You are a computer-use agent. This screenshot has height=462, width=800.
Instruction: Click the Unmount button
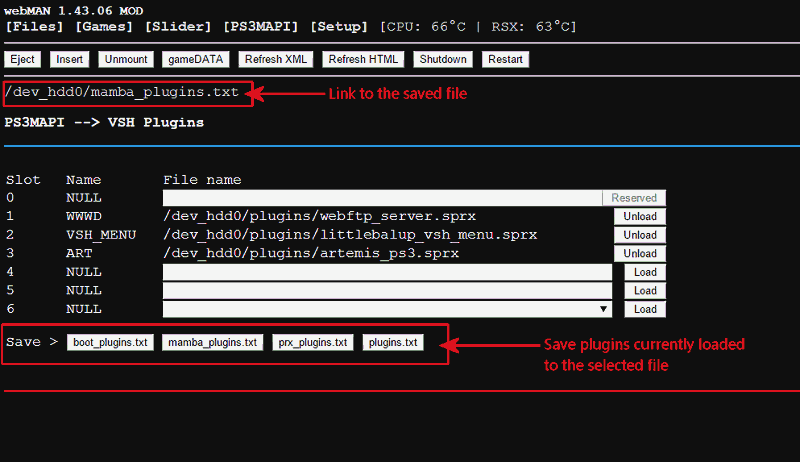pyautogui.click(x=126, y=59)
